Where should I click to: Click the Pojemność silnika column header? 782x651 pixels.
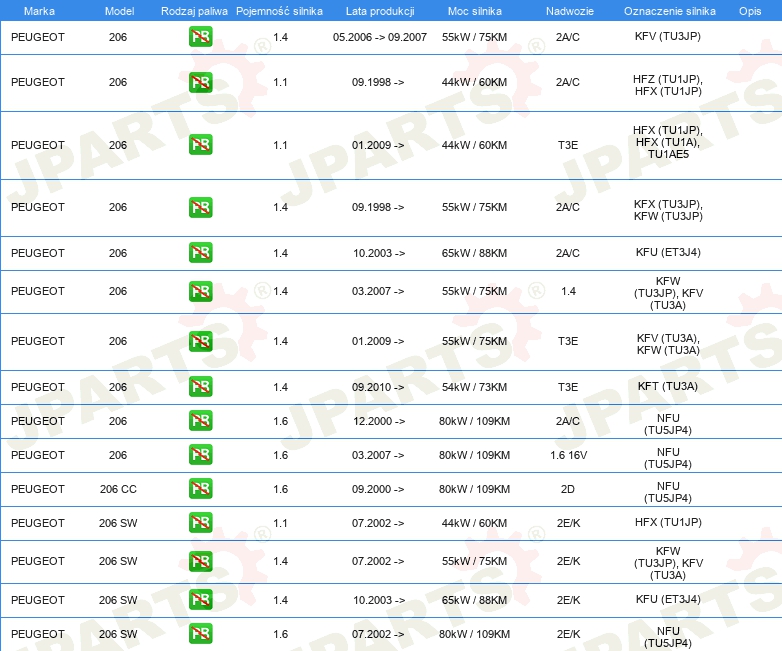click(279, 11)
